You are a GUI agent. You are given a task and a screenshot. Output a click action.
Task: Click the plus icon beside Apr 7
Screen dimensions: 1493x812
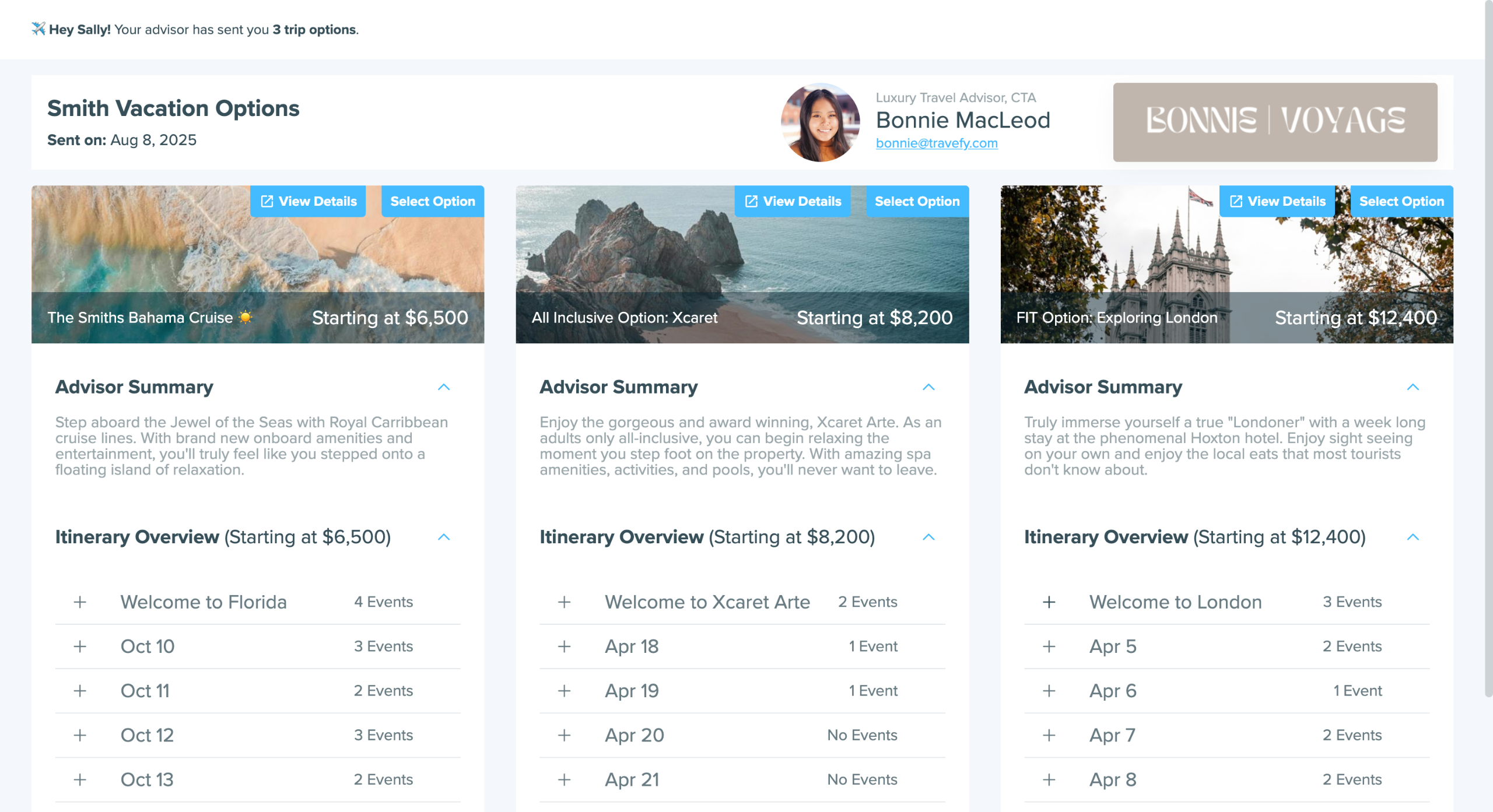coord(1049,735)
